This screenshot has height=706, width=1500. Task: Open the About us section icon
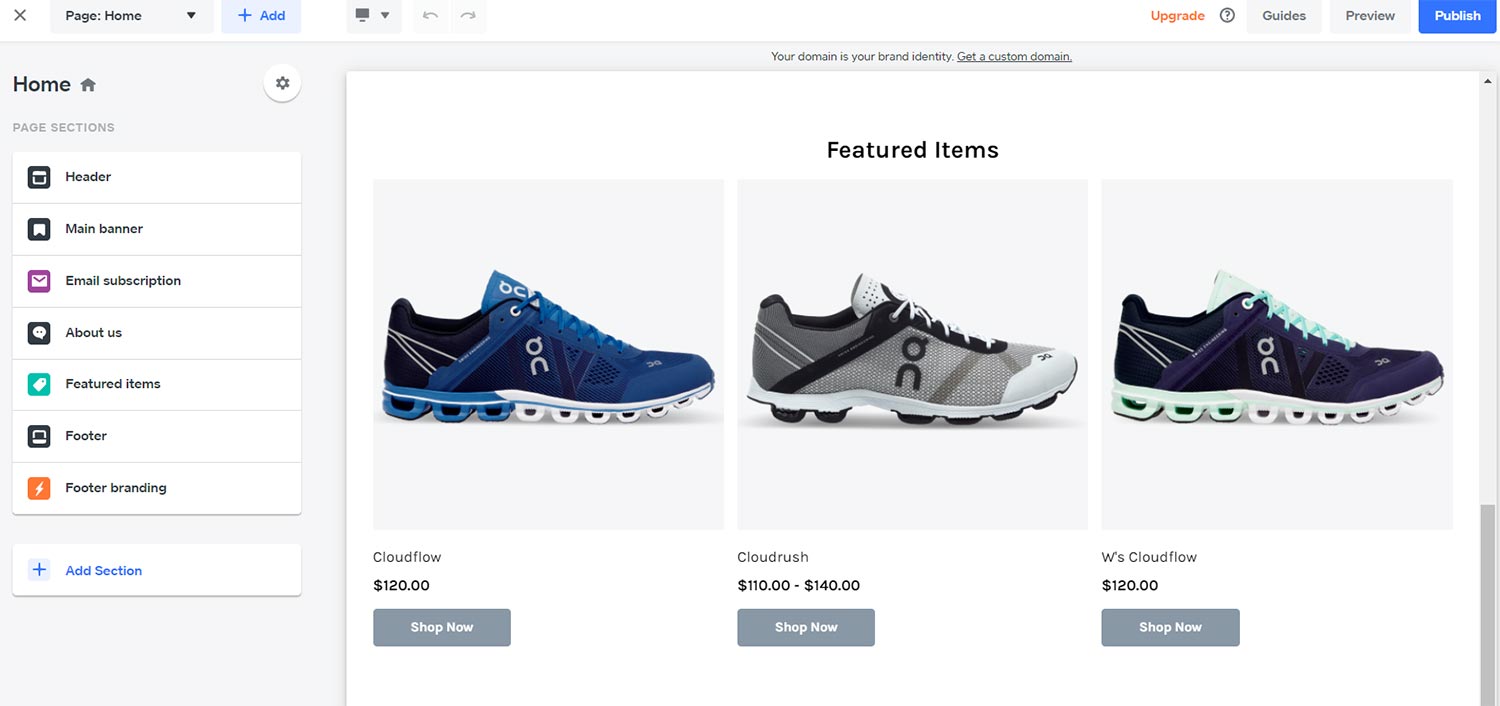point(38,332)
